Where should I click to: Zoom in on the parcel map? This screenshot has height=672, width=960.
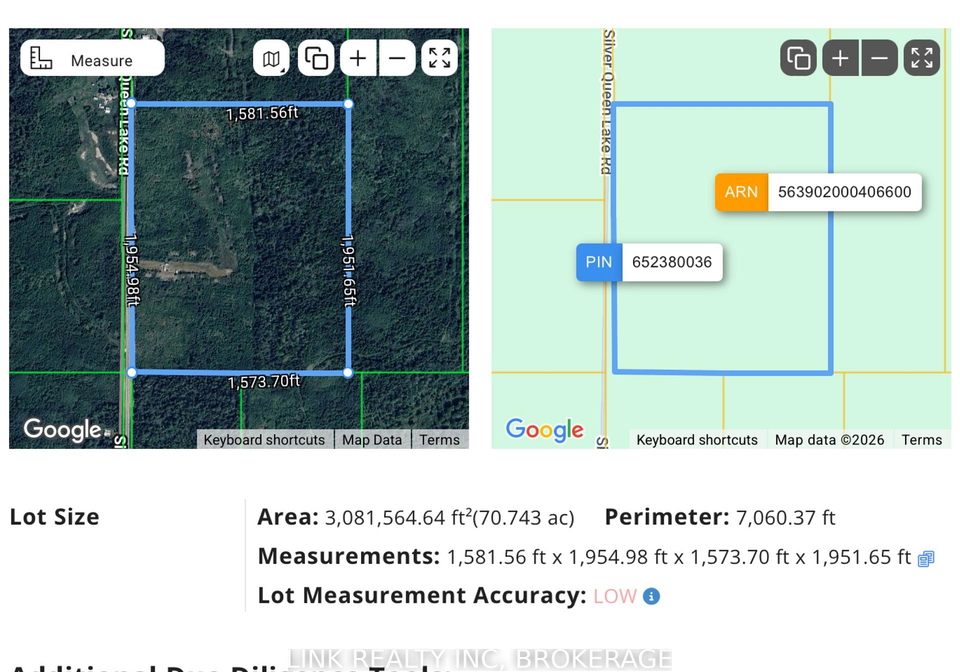tap(841, 59)
